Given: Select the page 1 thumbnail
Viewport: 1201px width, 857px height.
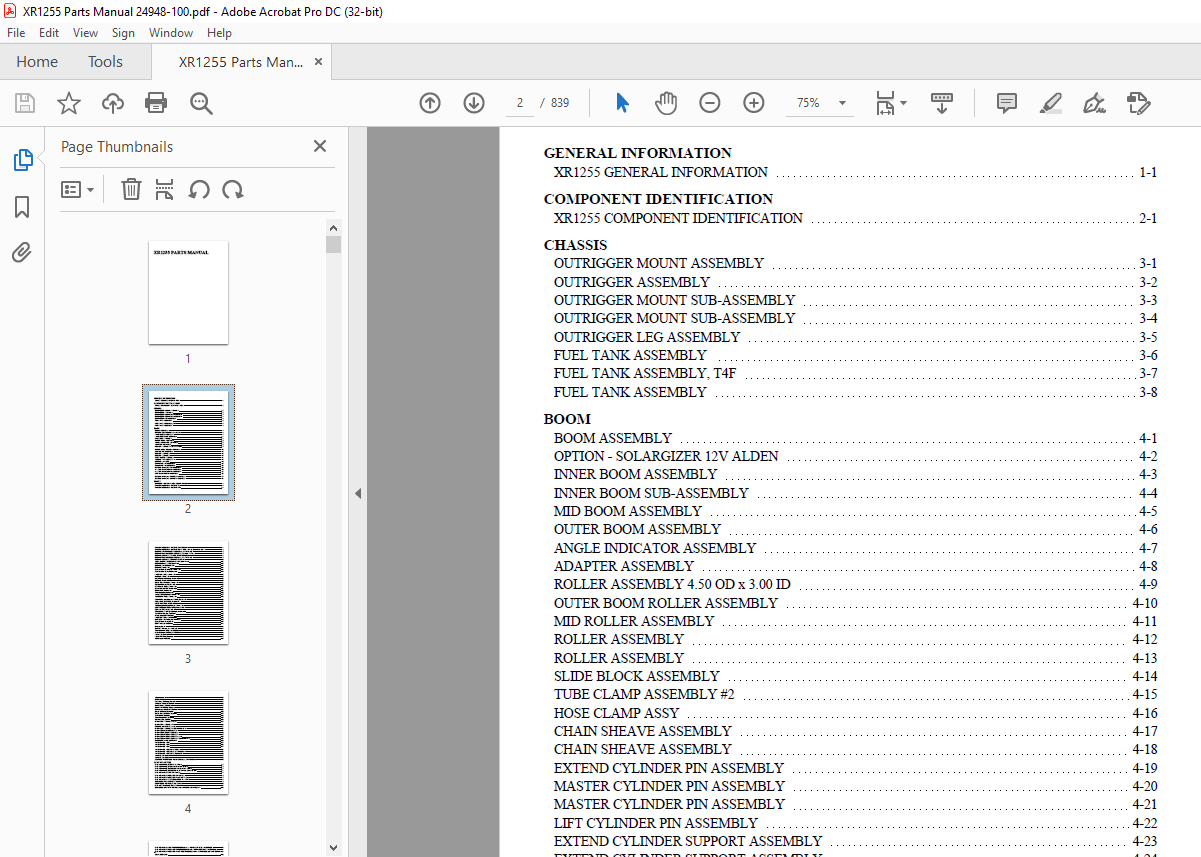Looking at the screenshot, I should pos(188,292).
